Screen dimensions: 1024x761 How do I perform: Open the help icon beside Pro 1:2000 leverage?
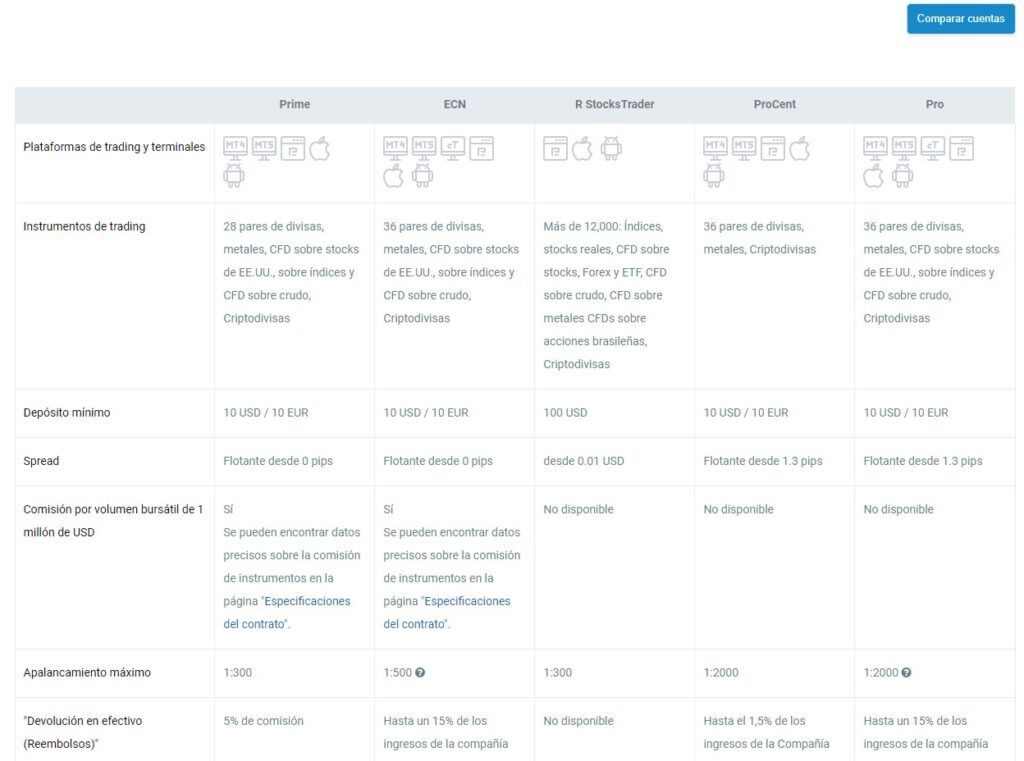click(x=906, y=672)
